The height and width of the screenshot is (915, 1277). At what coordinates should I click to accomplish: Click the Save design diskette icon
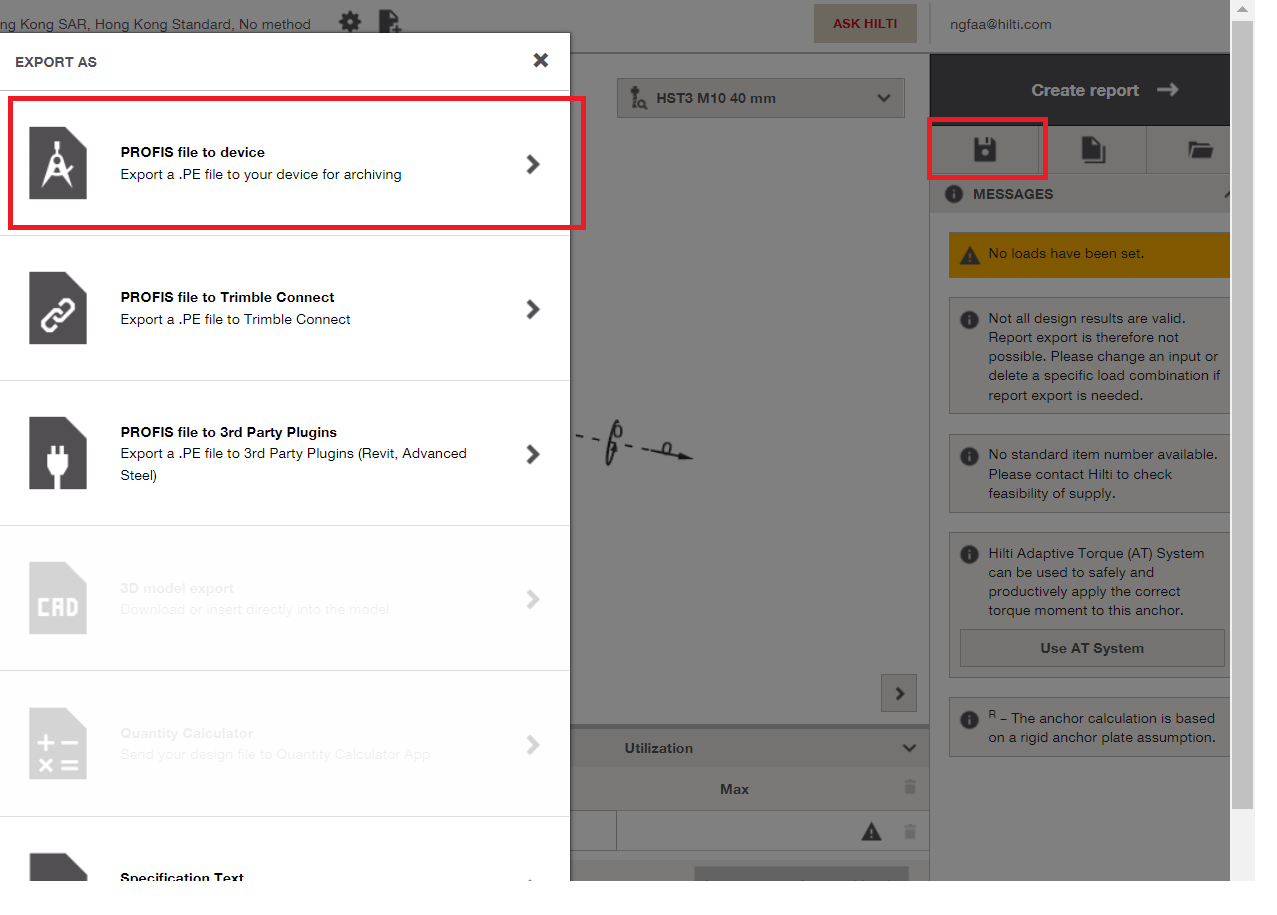pos(986,148)
